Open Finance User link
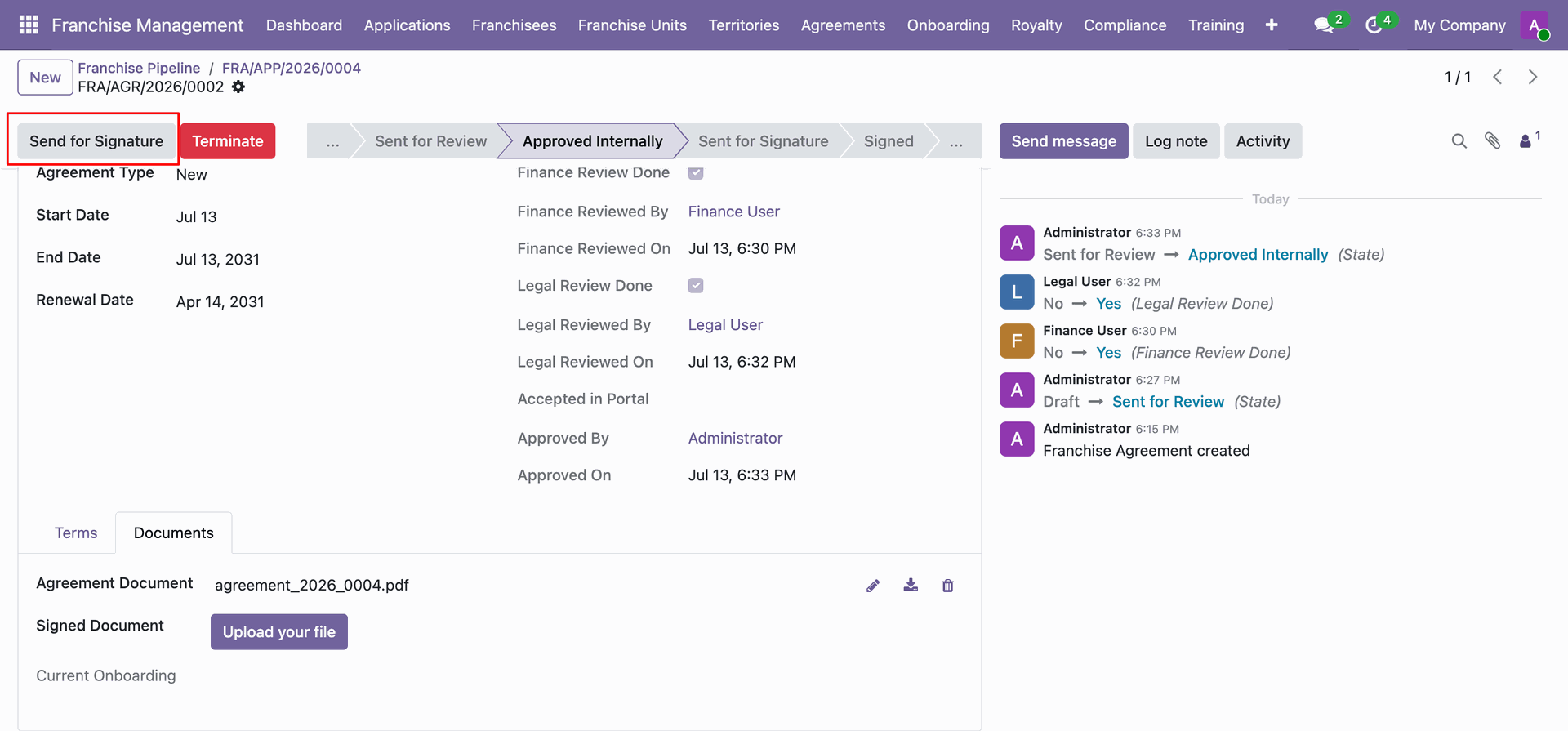 click(733, 212)
